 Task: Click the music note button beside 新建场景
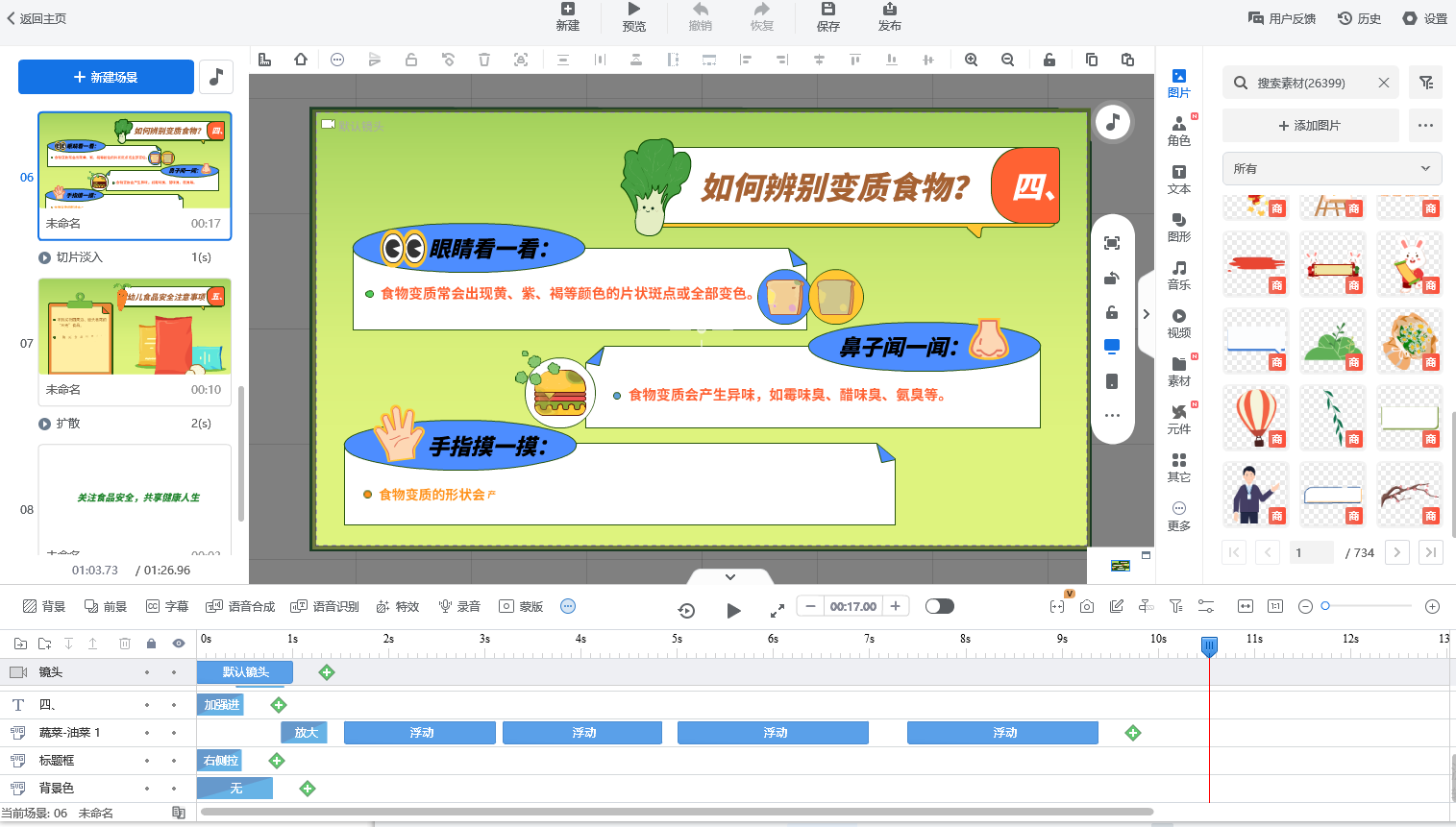pos(216,77)
